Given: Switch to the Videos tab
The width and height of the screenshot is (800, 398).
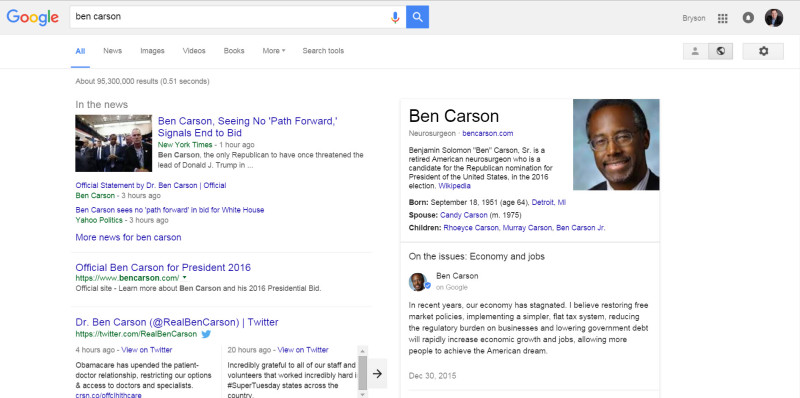Looking at the screenshot, I should pos(194,51).
